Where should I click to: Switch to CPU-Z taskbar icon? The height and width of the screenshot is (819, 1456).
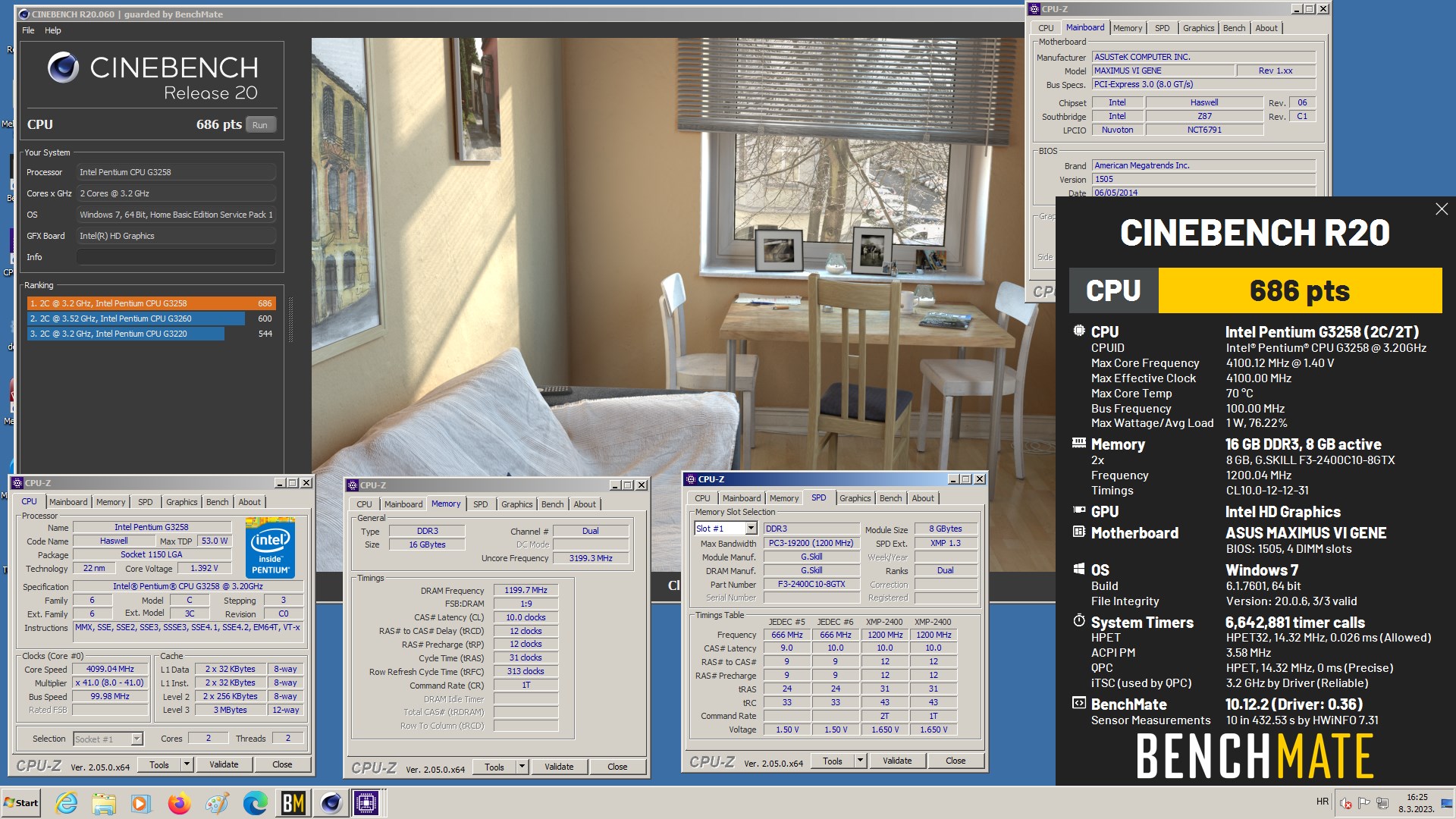[x=366, y=803]
